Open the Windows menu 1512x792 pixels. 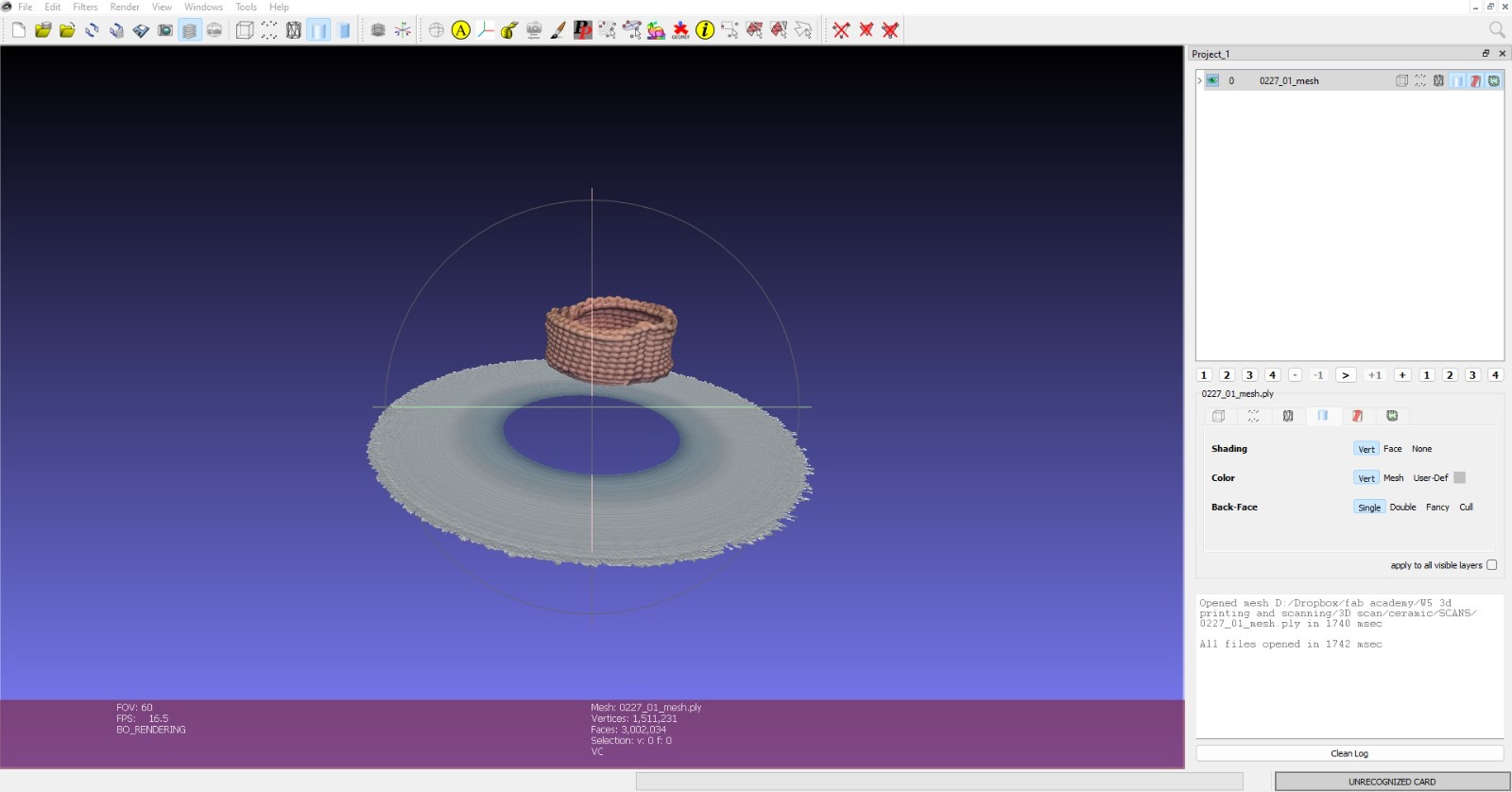pyautogui.click(x=203, y=7)
